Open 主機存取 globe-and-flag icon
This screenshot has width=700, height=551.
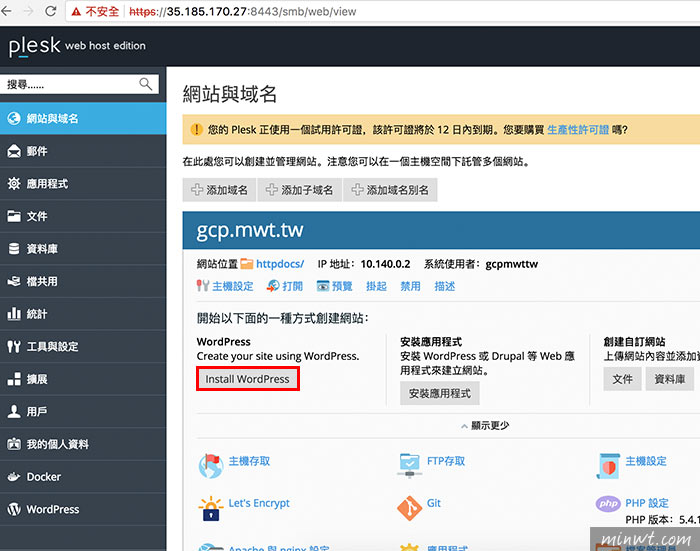tap(211, 466)
